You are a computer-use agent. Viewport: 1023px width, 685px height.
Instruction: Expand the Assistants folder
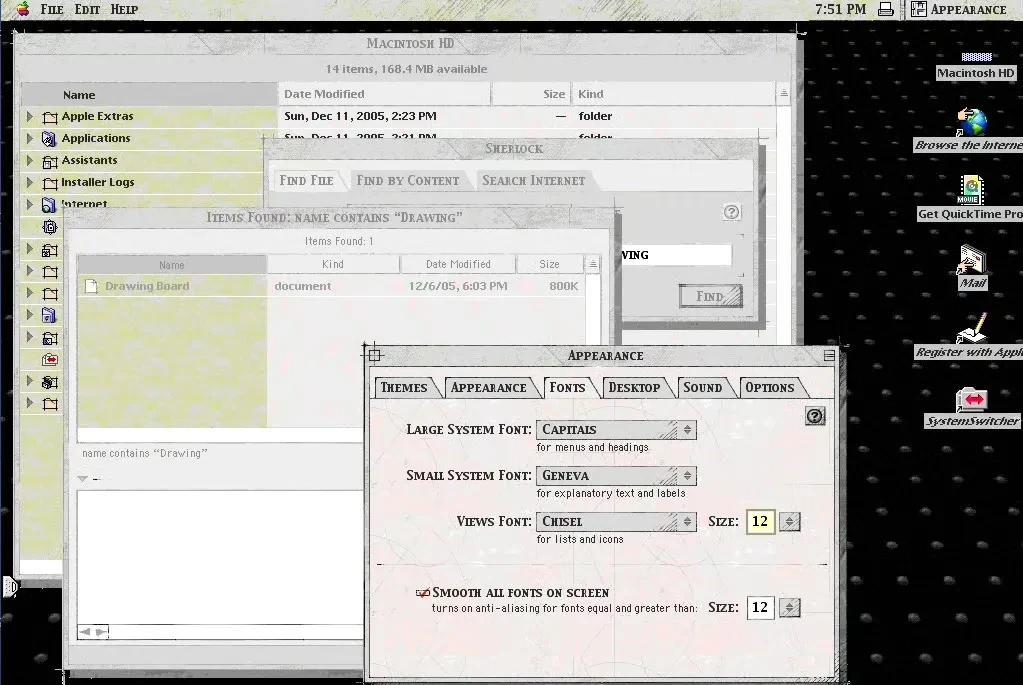29,160
